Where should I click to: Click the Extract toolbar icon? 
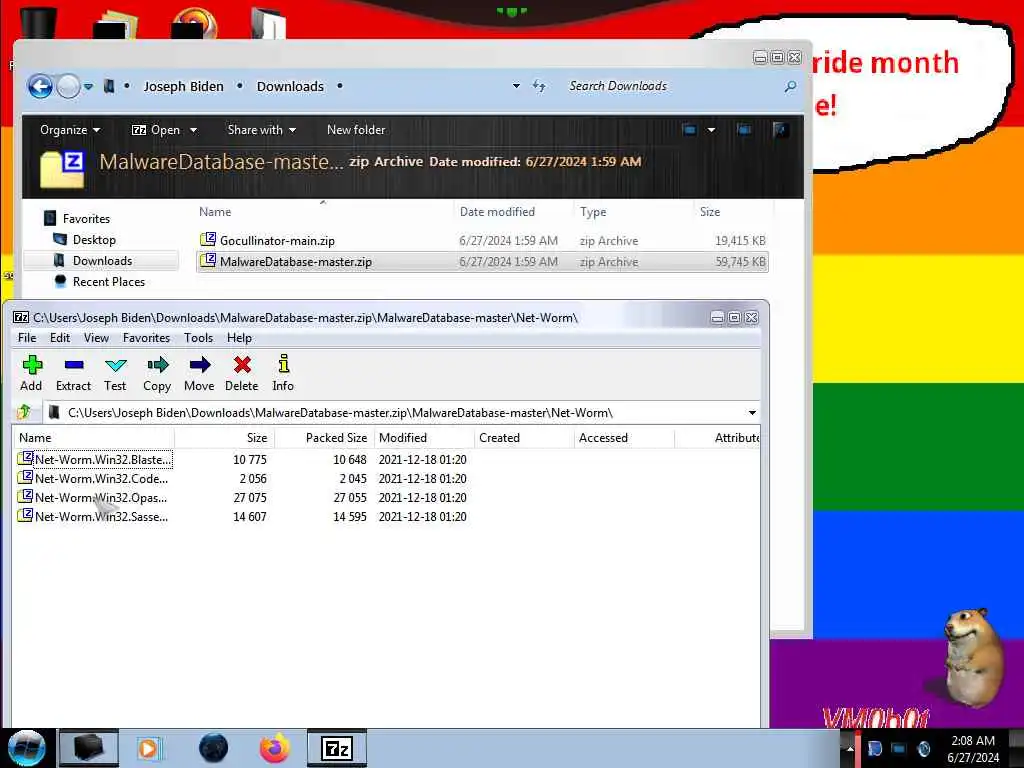pyautogui.click(x=73, y=373)
